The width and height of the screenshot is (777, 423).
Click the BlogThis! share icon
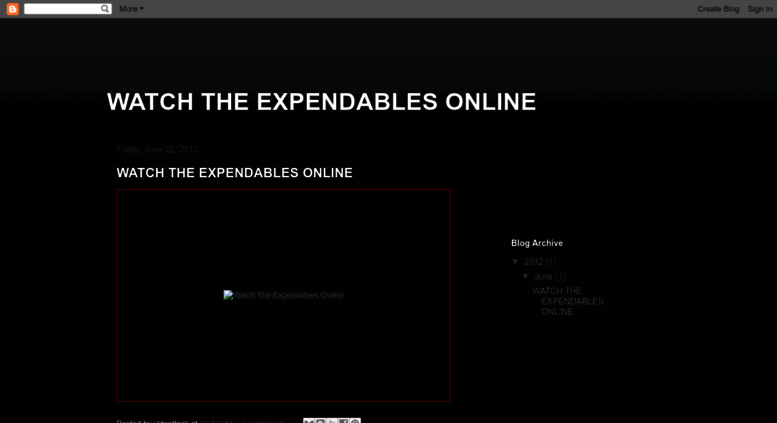pyautogui.click(x=320, y=421)
